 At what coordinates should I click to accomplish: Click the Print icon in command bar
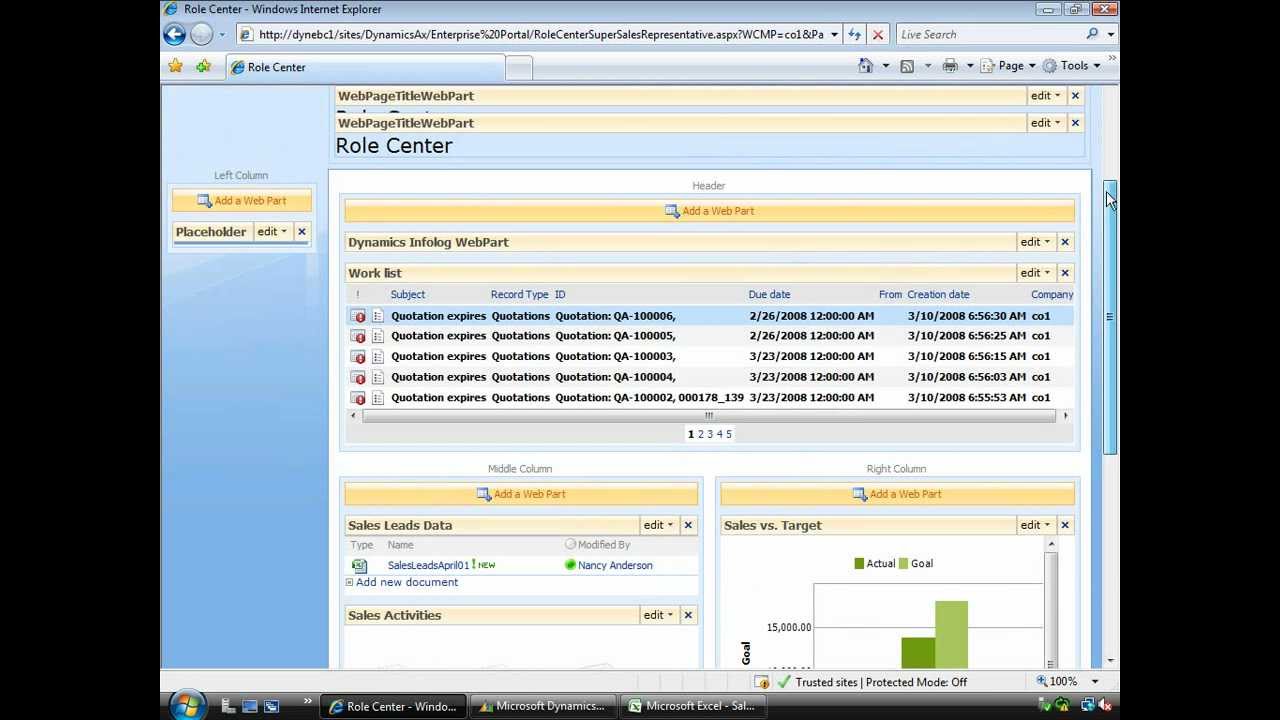[x=949, y=66]
